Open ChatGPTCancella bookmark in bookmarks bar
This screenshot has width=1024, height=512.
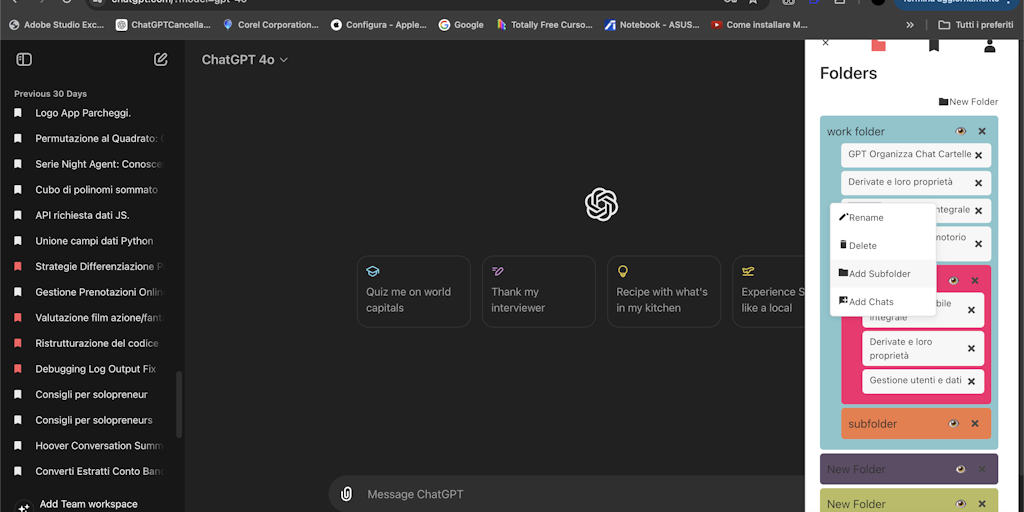pyautogui.click(x=164, y=25)
